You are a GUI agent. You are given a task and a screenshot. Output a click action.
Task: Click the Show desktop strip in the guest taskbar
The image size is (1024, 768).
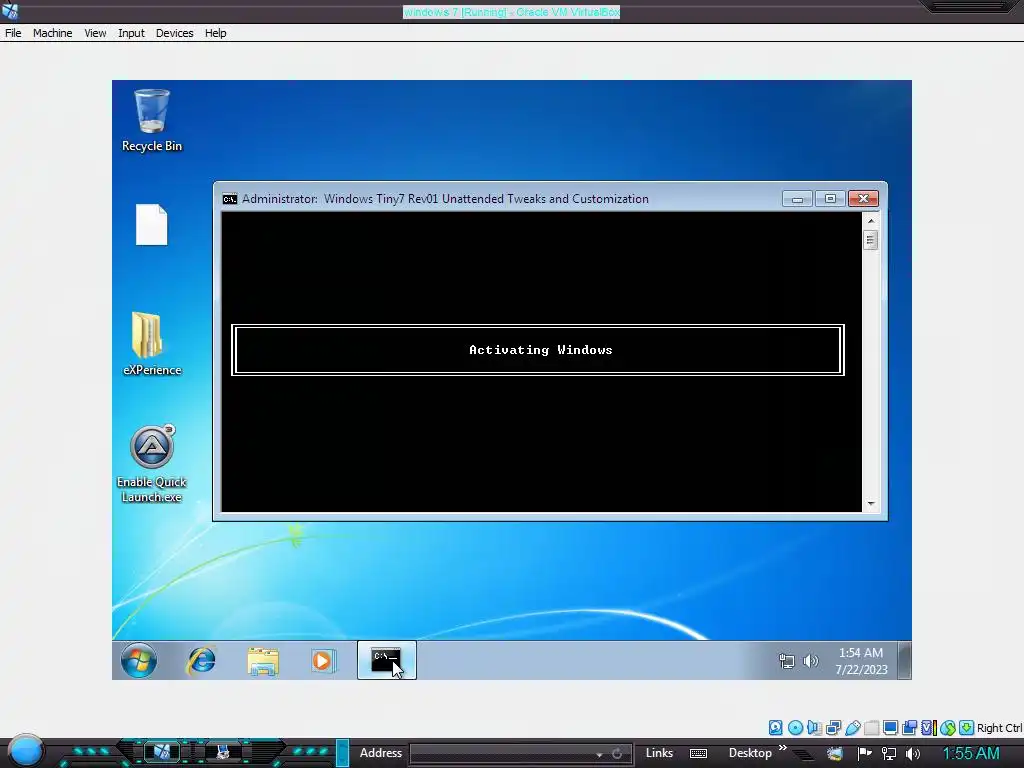click(904, 660)
